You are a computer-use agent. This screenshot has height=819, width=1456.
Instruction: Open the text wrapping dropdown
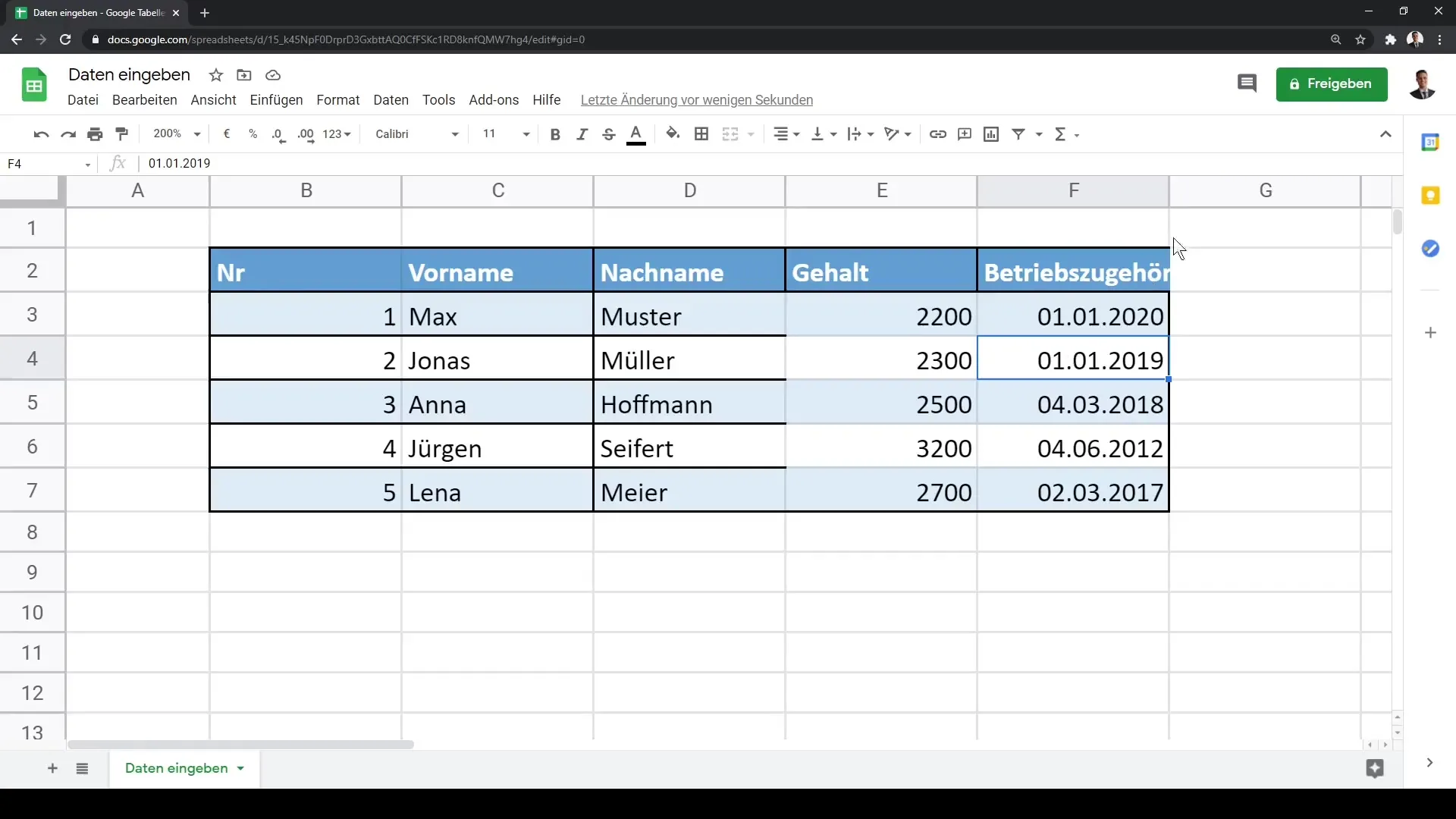(861, 134)
